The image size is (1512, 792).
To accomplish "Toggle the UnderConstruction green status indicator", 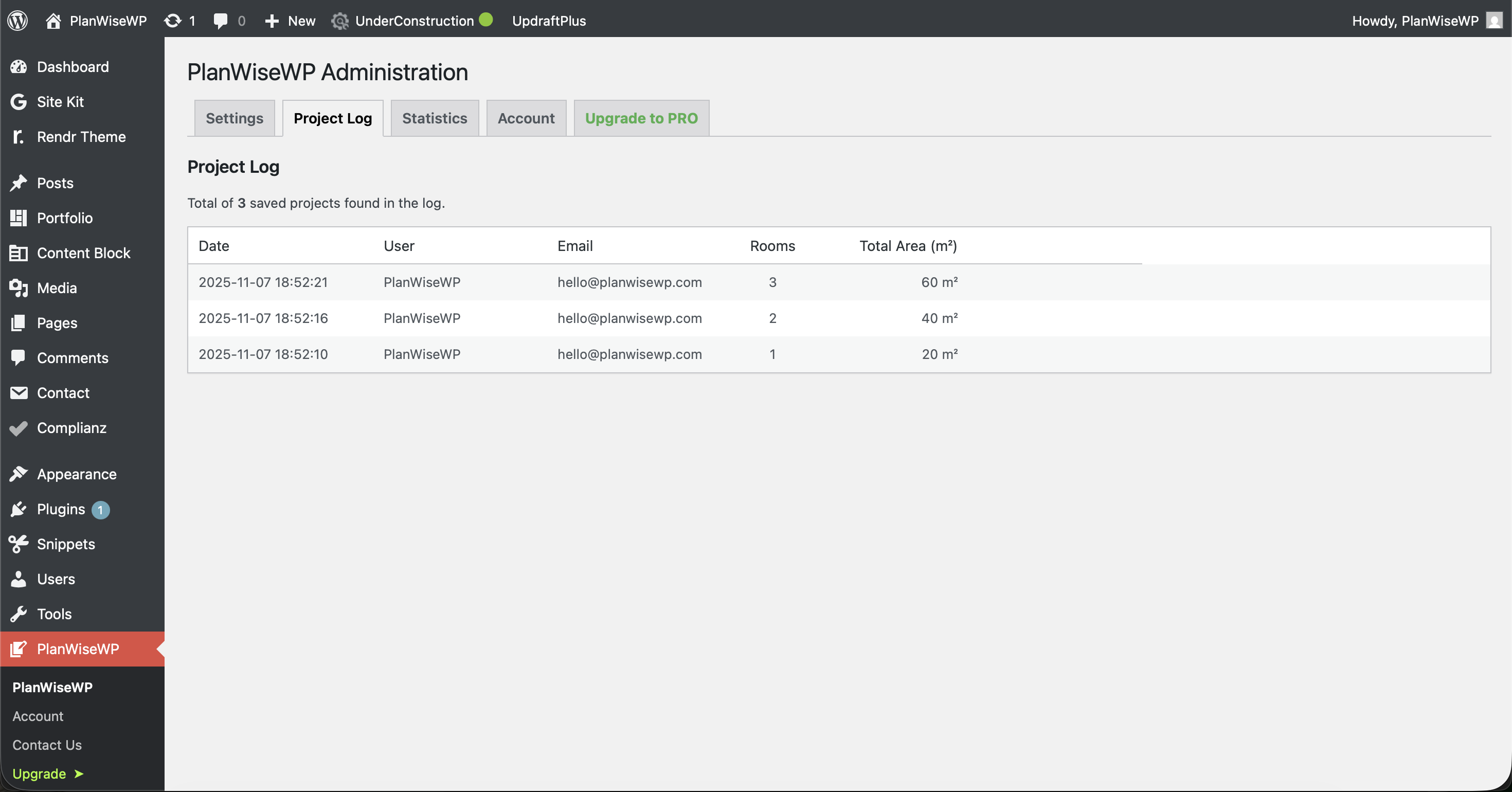I will tap(486, 20).
